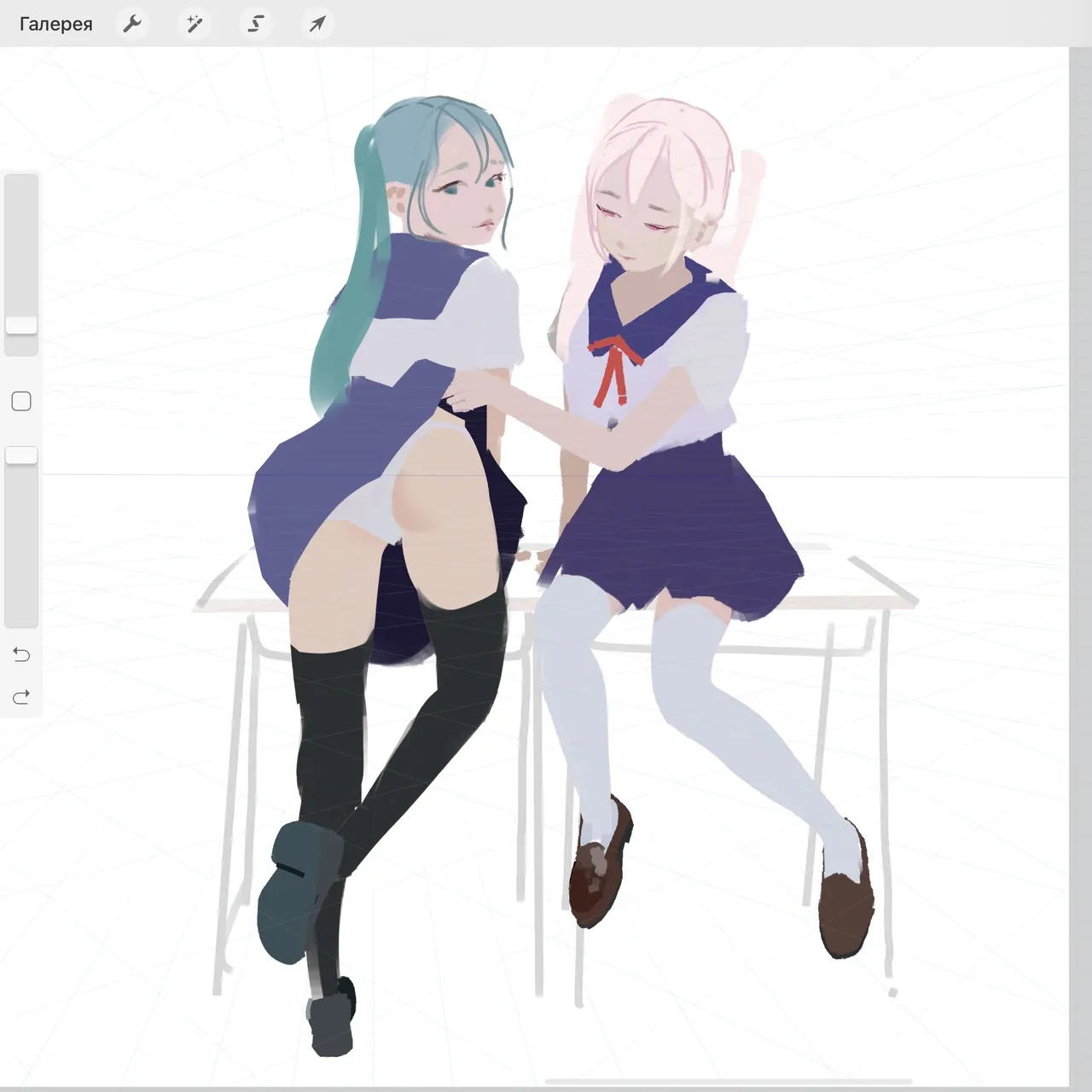
Task: Tap the brown loafer on the far right
Action: click(x=846, y=904)
